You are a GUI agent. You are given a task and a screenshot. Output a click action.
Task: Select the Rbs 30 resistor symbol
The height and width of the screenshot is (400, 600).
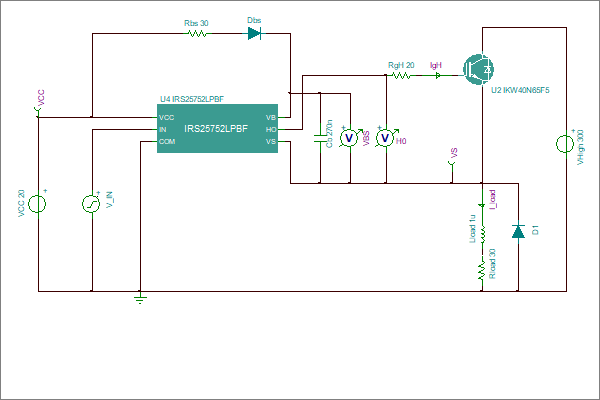click(x=197, y=34)
